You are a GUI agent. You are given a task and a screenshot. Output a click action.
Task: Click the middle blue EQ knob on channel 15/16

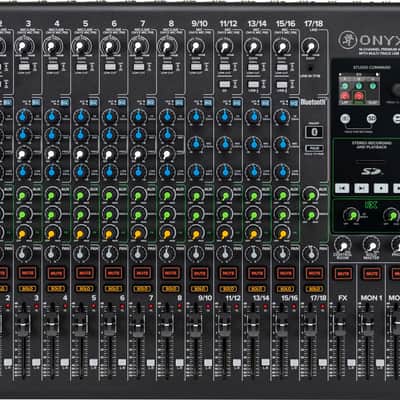(282, 144)
